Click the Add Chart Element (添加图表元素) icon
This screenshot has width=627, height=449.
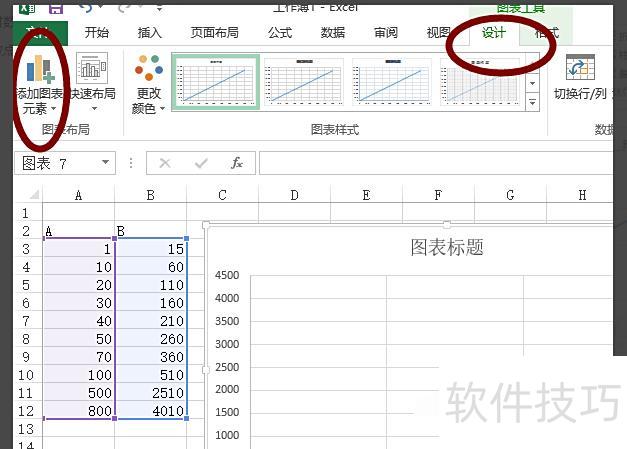coord(40,69)
